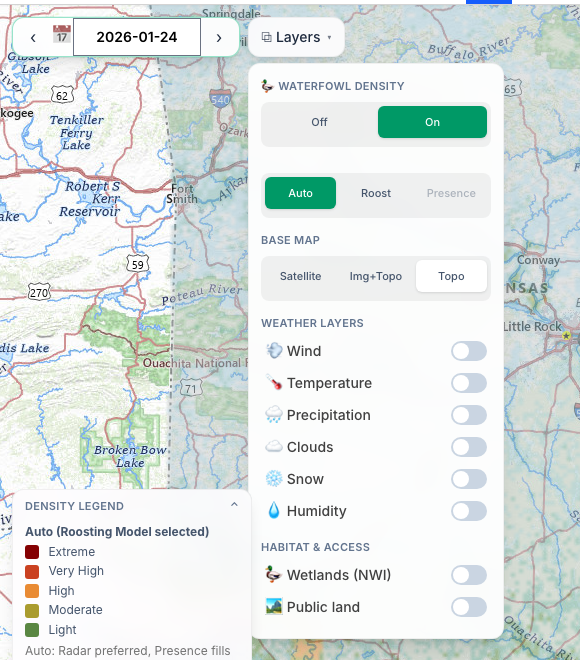Click the Fort Smith map label
This screenshot has width=580, height=660.
point(181,194)
